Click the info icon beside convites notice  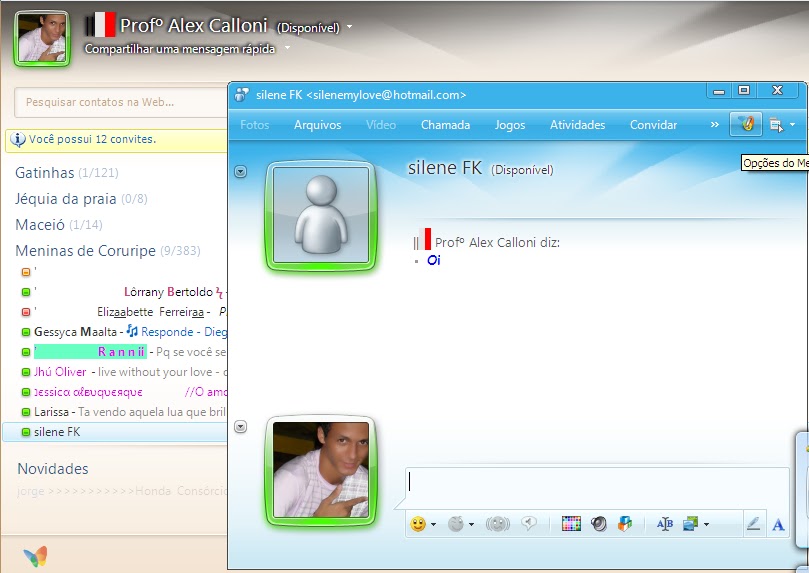pyautogui.click(x=18, y=139)
